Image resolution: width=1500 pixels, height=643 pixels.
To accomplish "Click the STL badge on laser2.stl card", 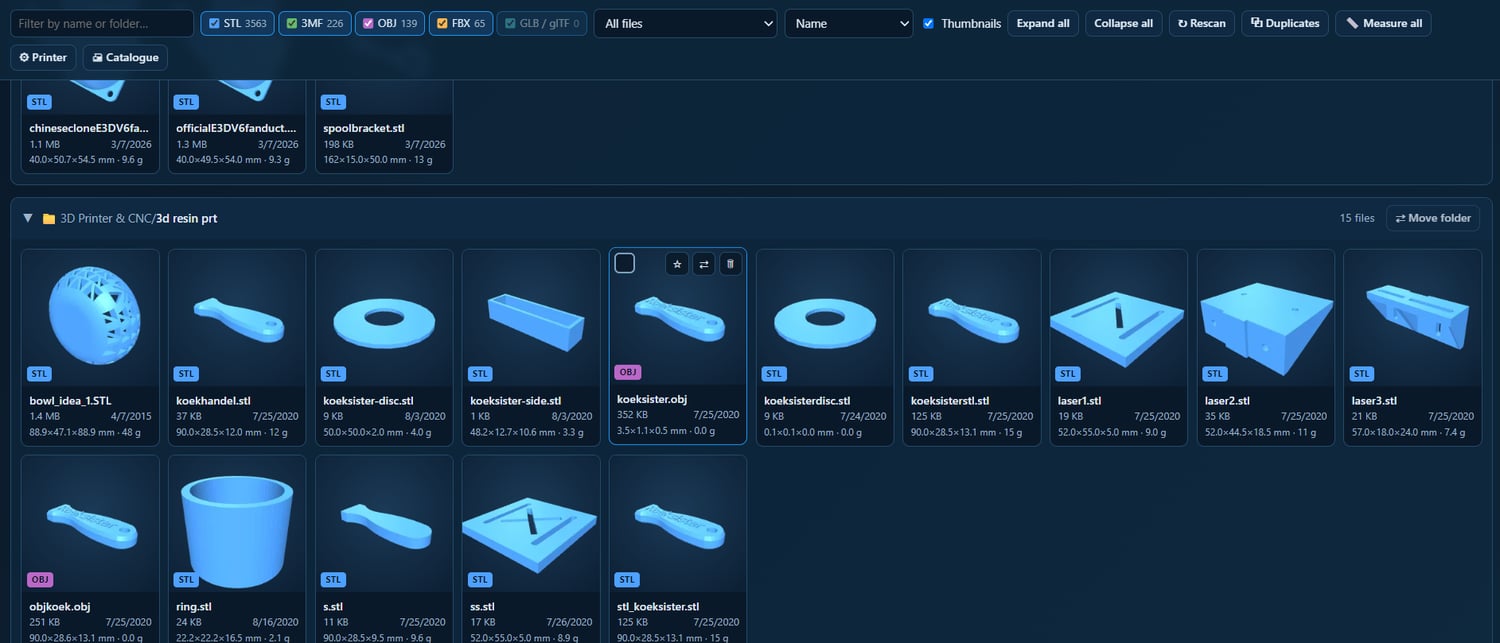I will pyautogui.click(x=1215, y=374).
